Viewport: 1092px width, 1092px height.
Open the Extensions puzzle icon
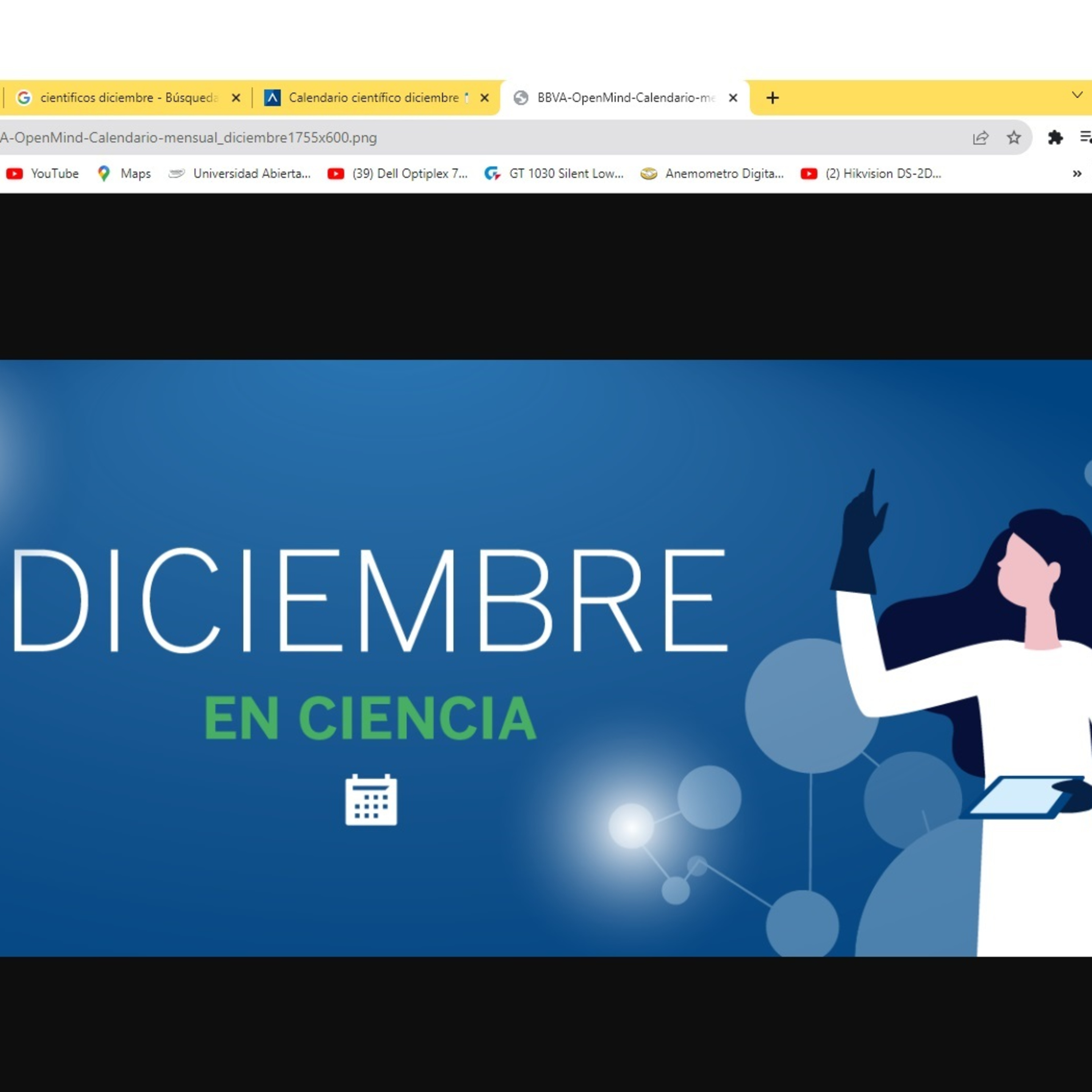(x=1055, y=138)
